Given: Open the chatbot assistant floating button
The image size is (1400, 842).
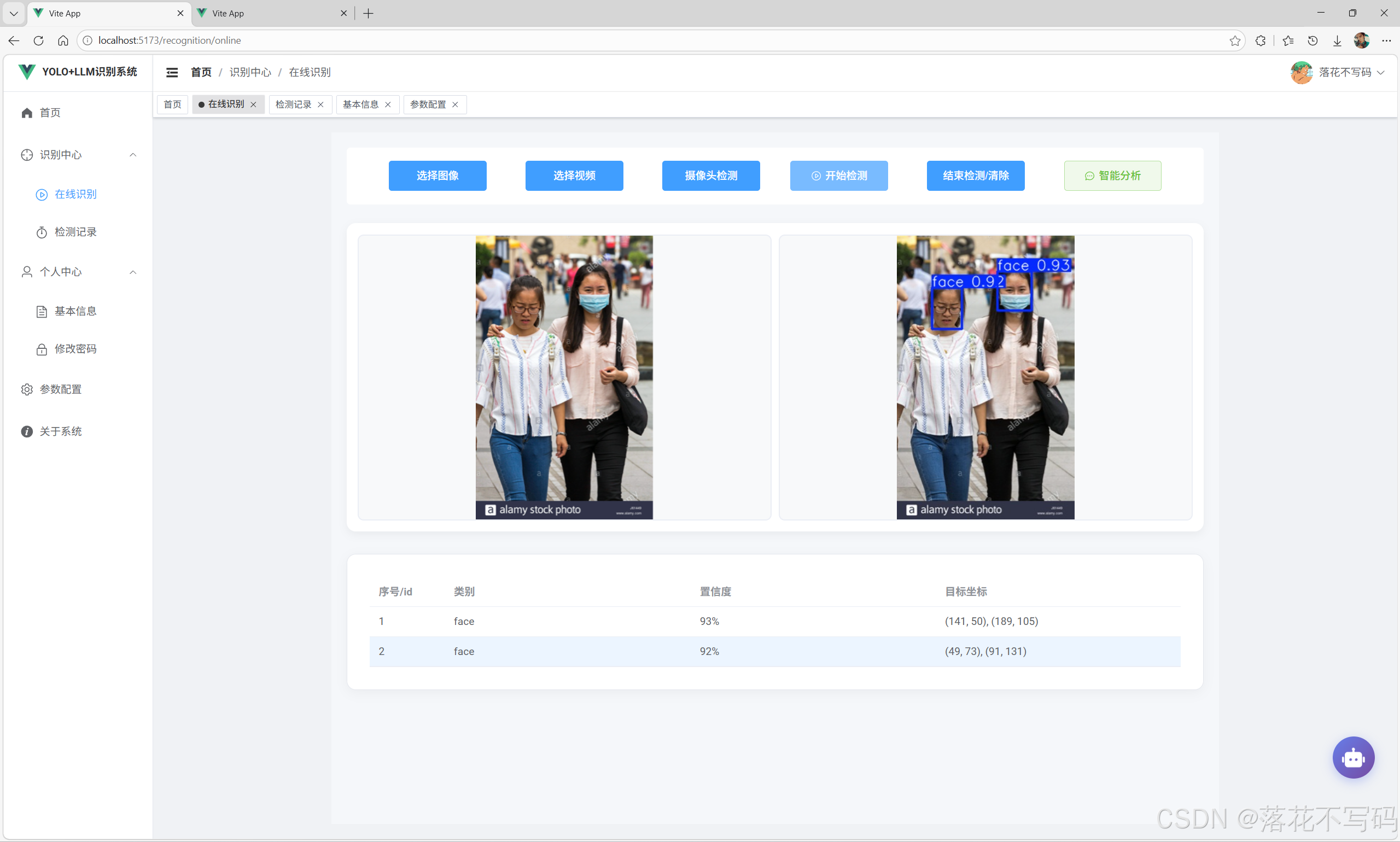Looking at the screenshot, I should 1353,757.
